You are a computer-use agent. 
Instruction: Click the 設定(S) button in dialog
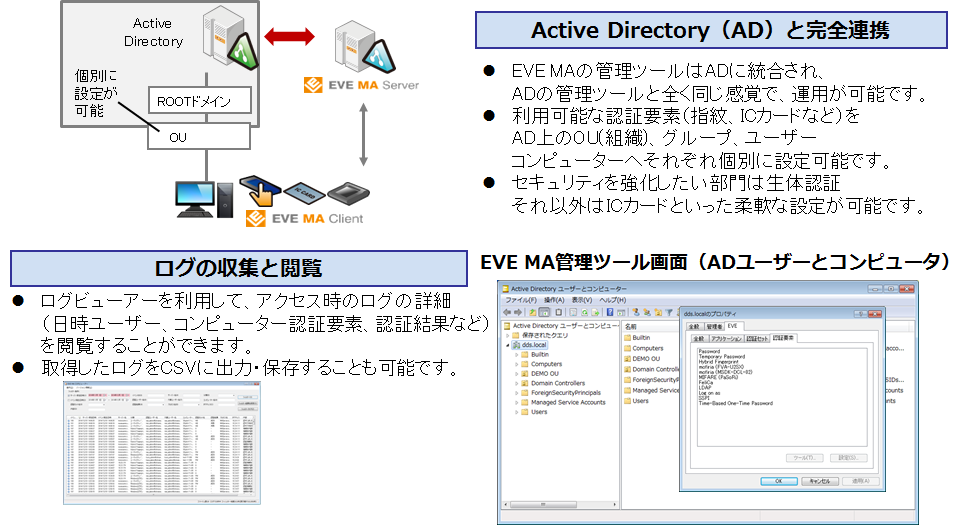(848, 458)
